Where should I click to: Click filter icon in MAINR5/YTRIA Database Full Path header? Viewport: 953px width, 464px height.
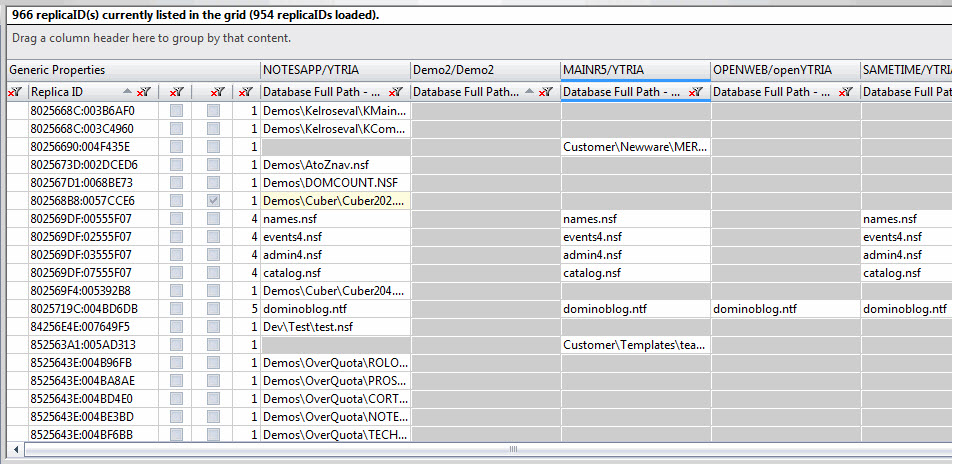tap(695, 92)
